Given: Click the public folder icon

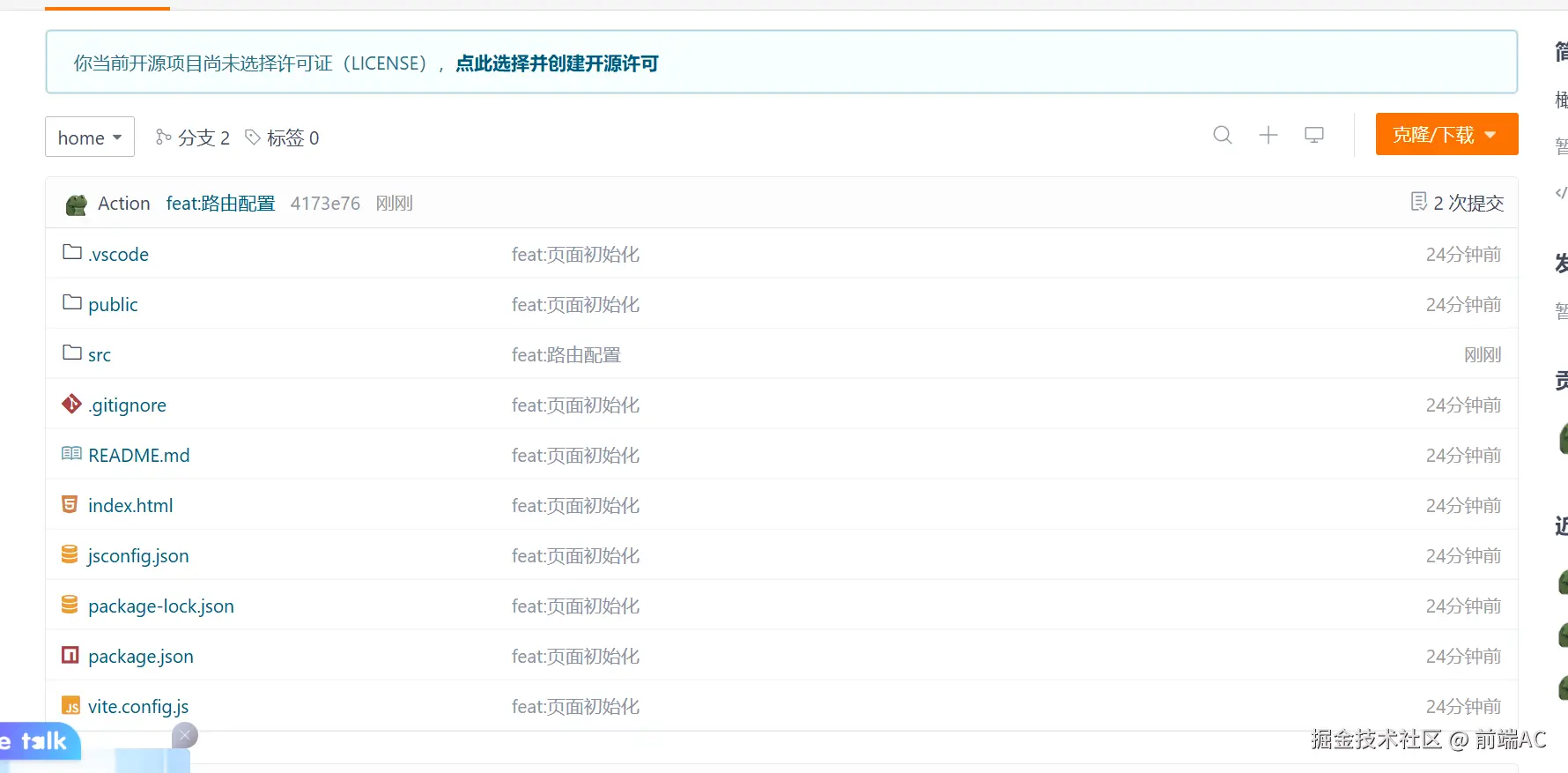Looking at the screenshot, I should (72, 303).
